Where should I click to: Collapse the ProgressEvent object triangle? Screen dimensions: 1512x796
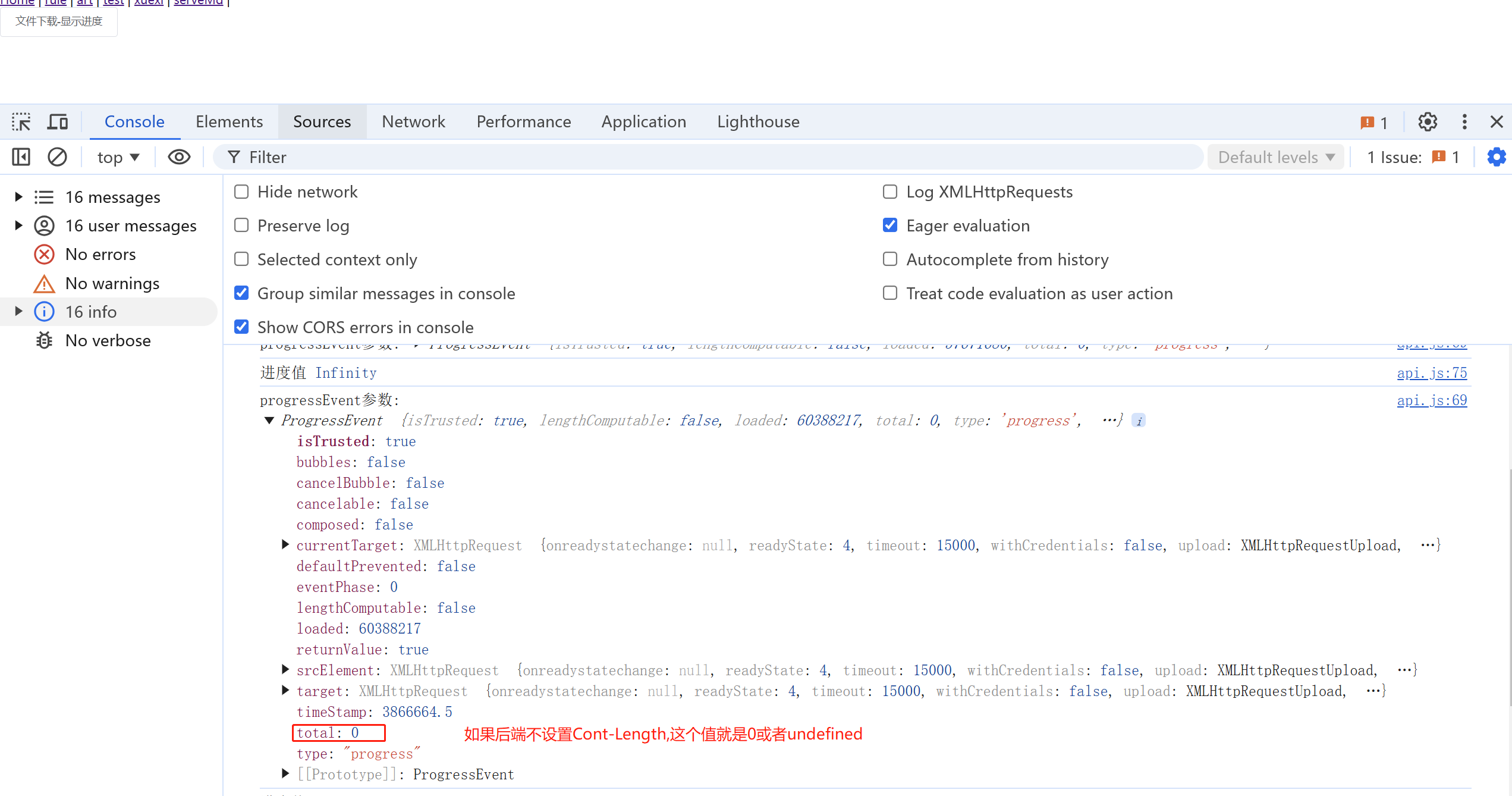pyautogui.click(x=269, y=421)
